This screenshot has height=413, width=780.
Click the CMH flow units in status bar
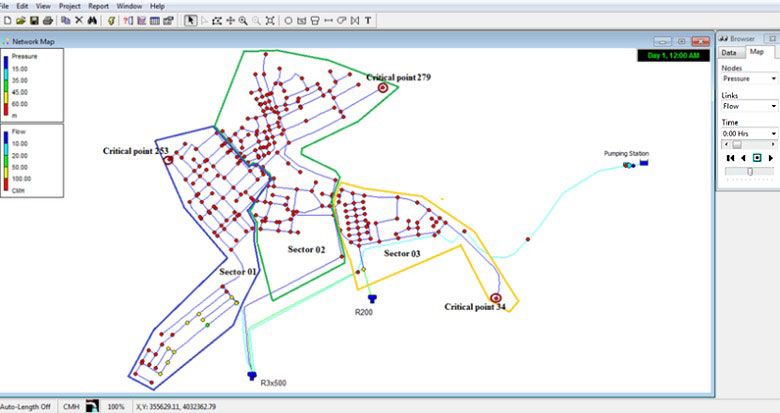pos(71,407)
